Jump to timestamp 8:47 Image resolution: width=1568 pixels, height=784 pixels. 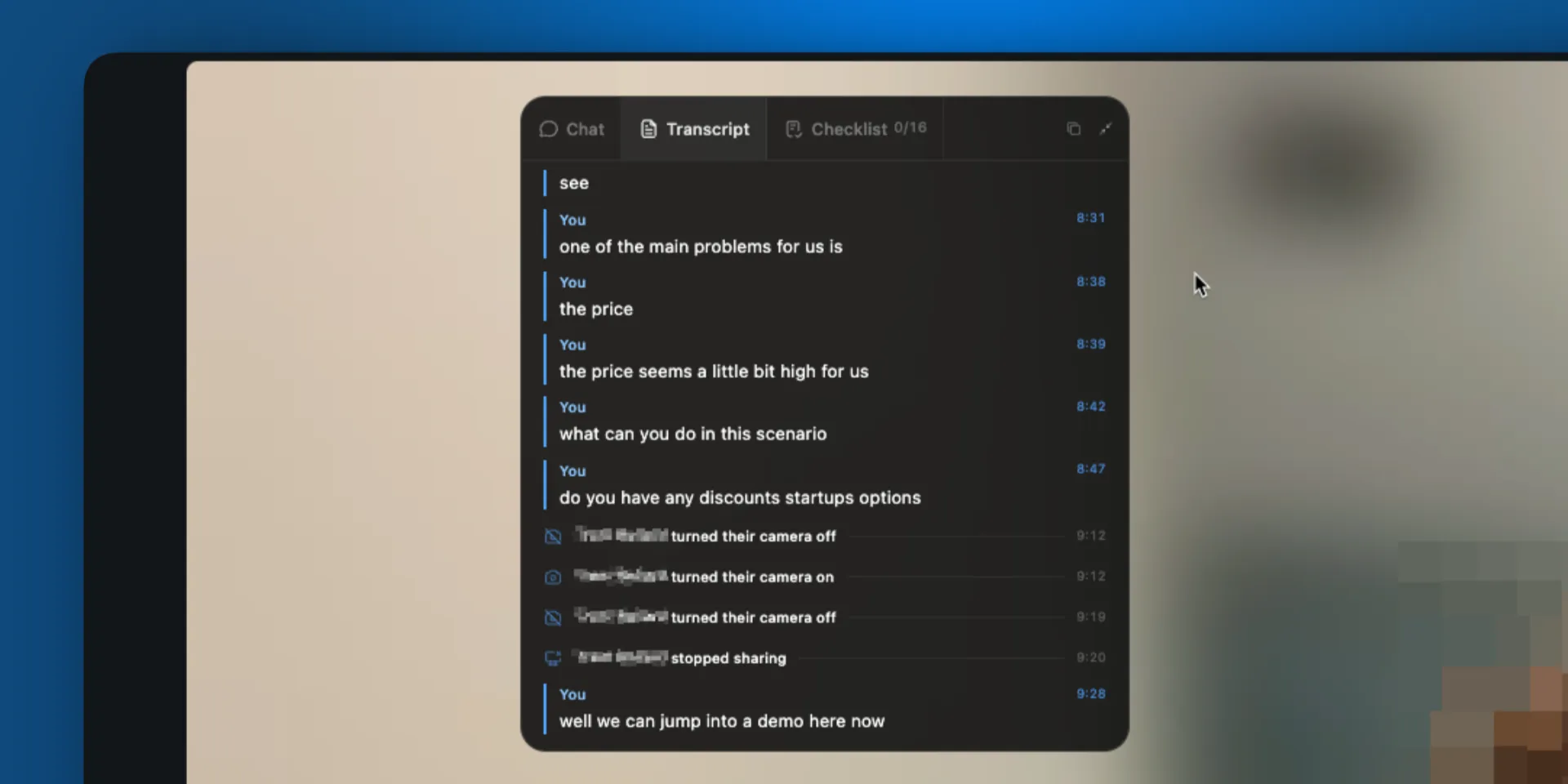1090,469
